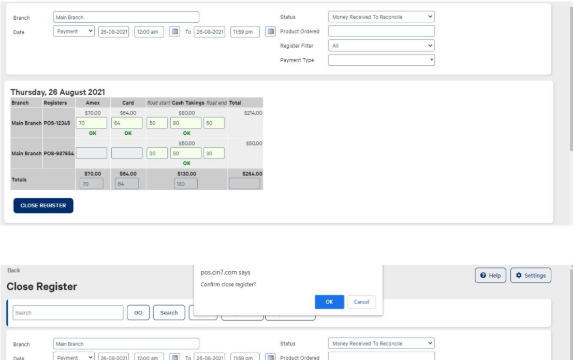Open calendar picker for start date
573x360 pixels.
pyautogui.click(x=175, y=32)
